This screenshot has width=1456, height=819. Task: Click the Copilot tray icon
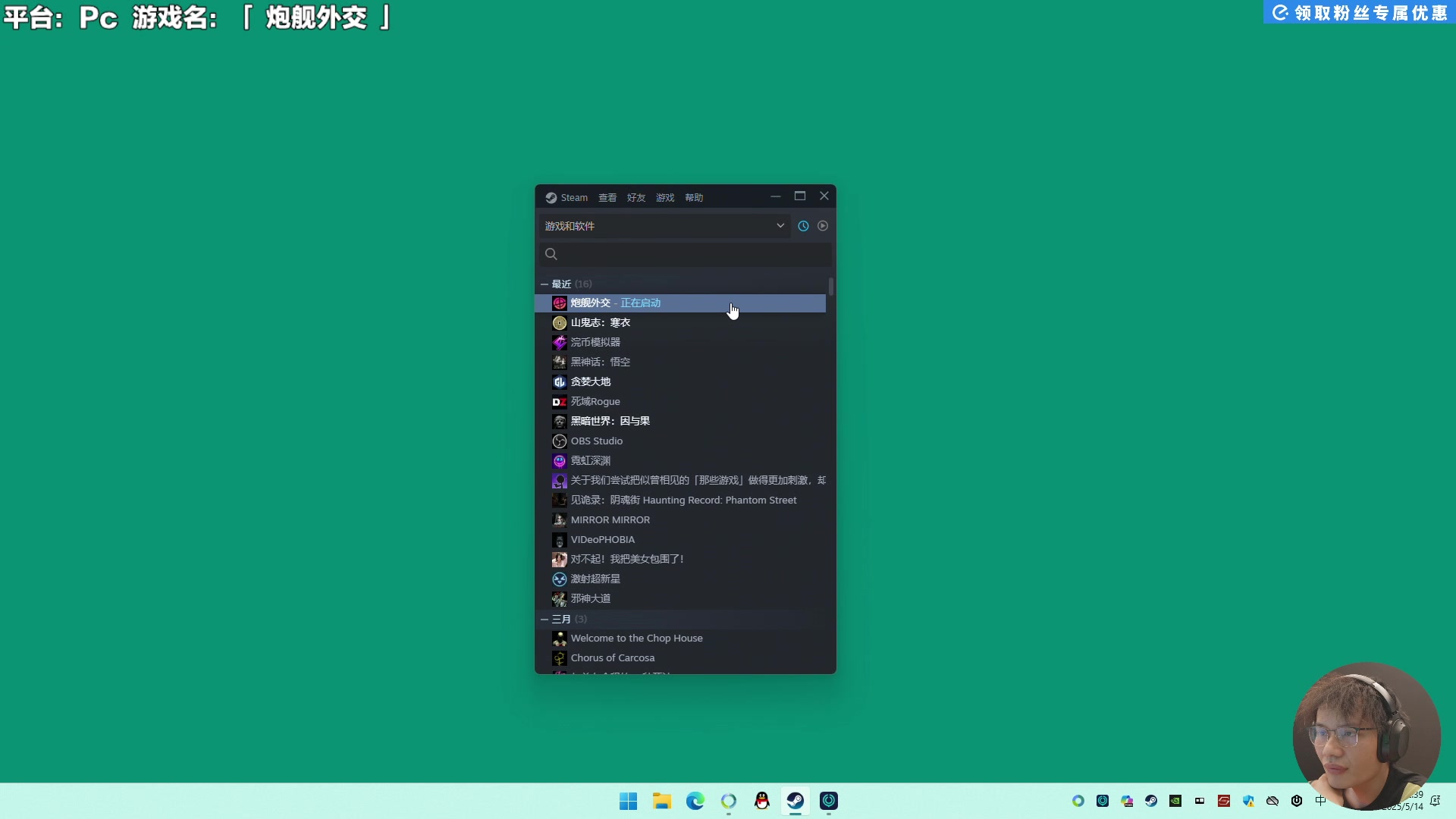[x=1127, y=801]
